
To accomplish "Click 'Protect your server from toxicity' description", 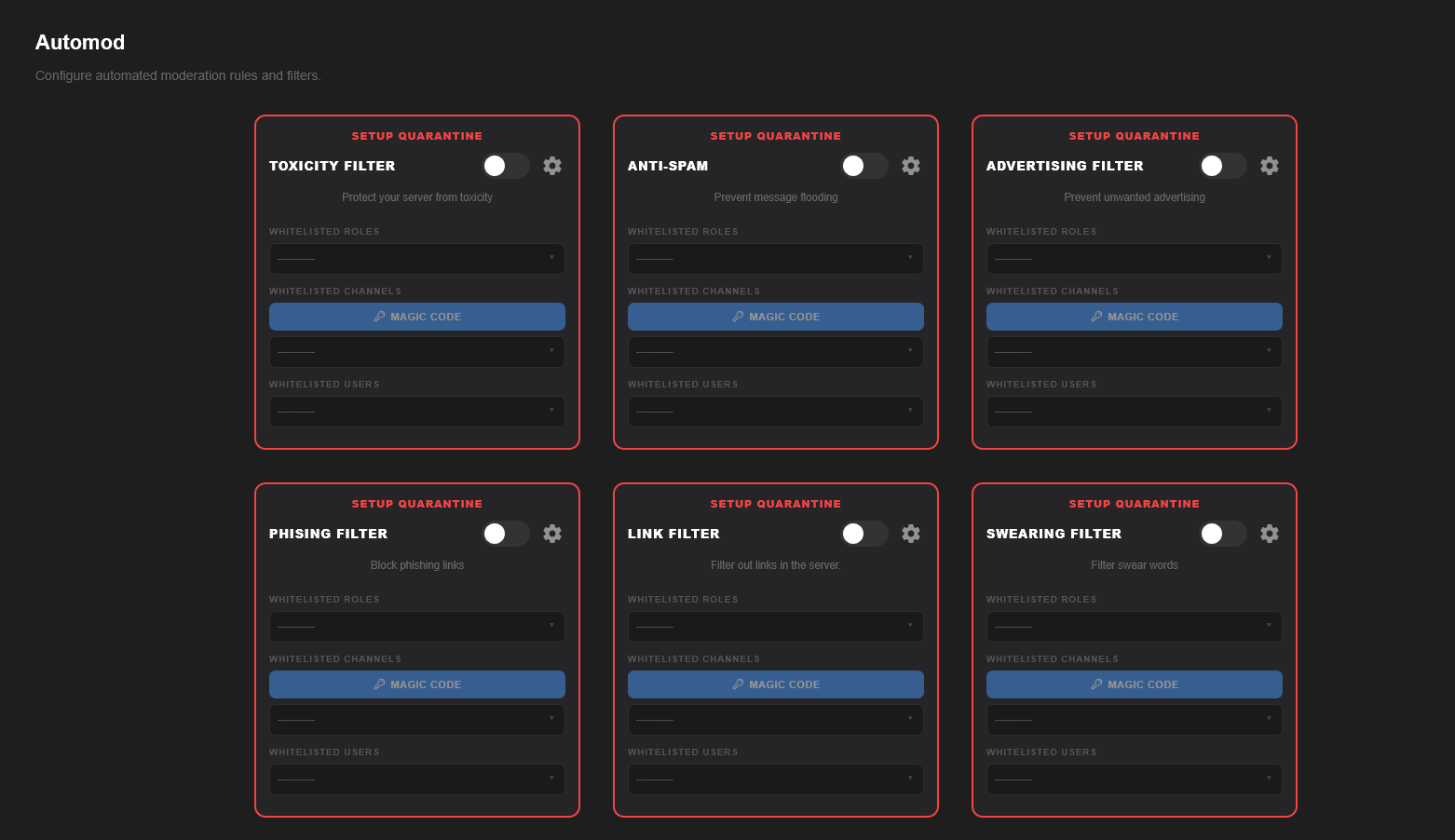I will (417, 197).
